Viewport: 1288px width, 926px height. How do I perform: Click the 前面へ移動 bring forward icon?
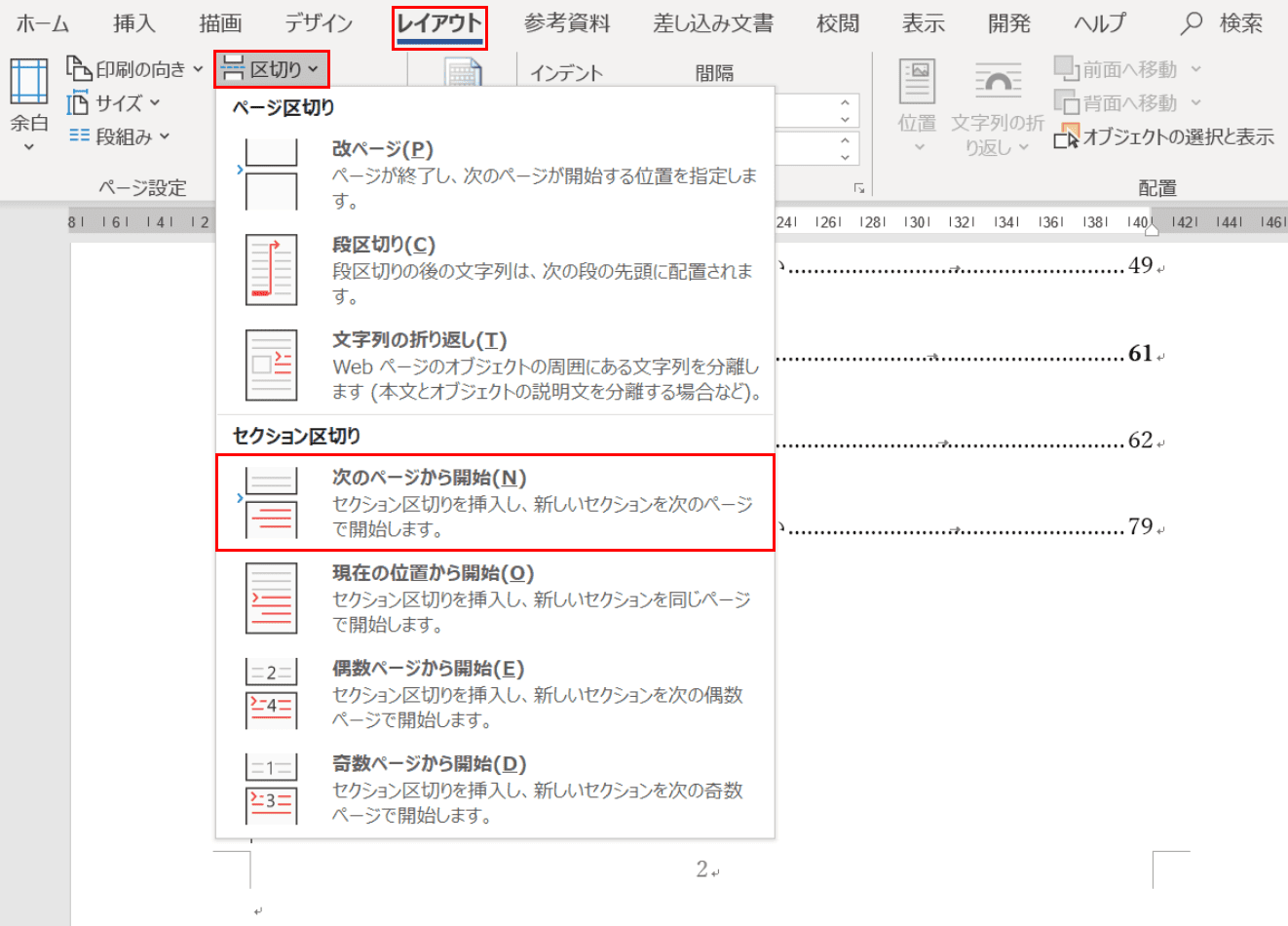click(x=1066, y=68)
